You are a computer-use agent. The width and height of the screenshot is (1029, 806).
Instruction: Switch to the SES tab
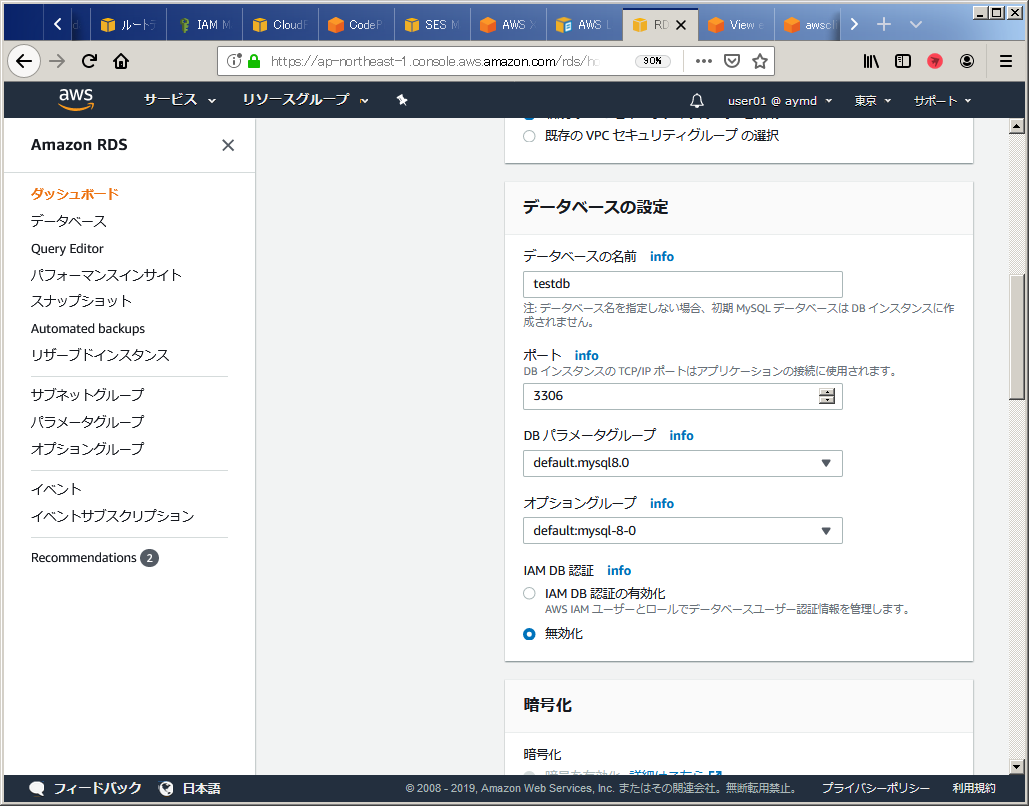pyautogui.click(x=432, y=24)
